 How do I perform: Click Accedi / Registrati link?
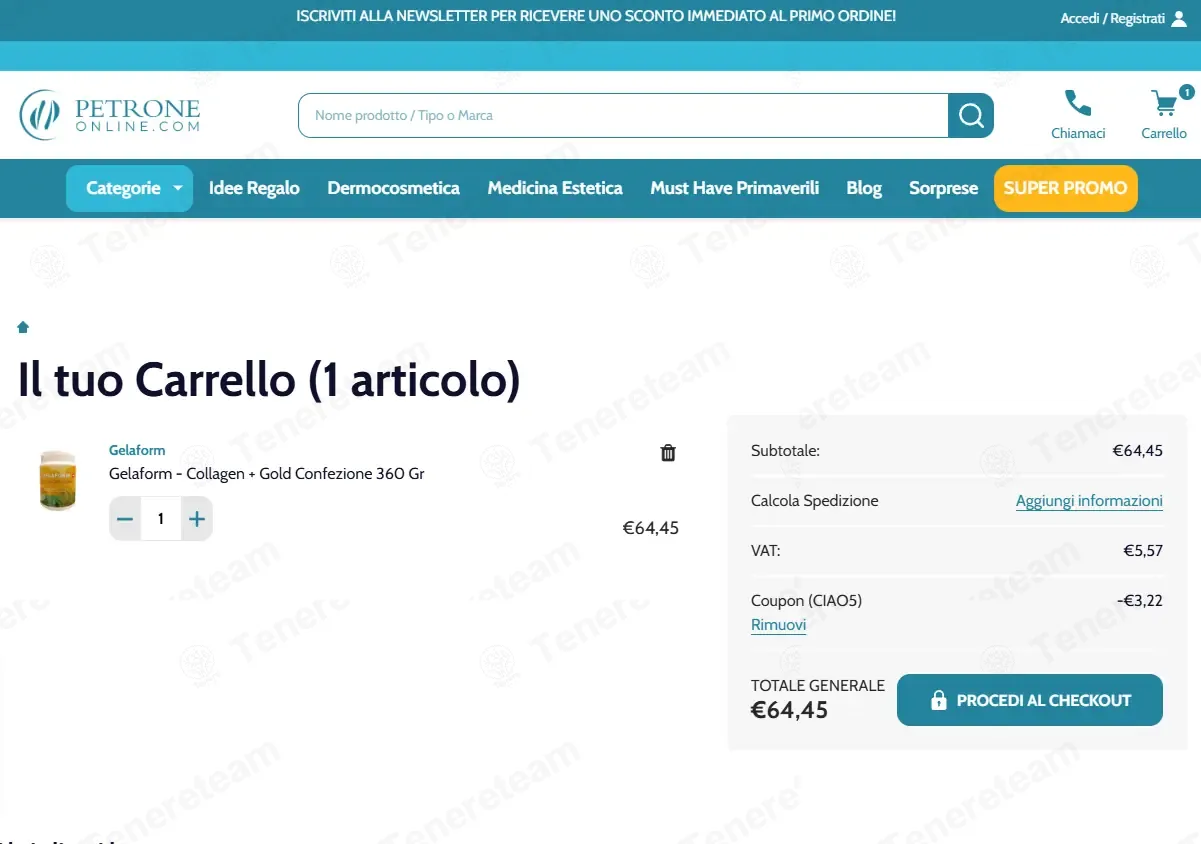1112,18
